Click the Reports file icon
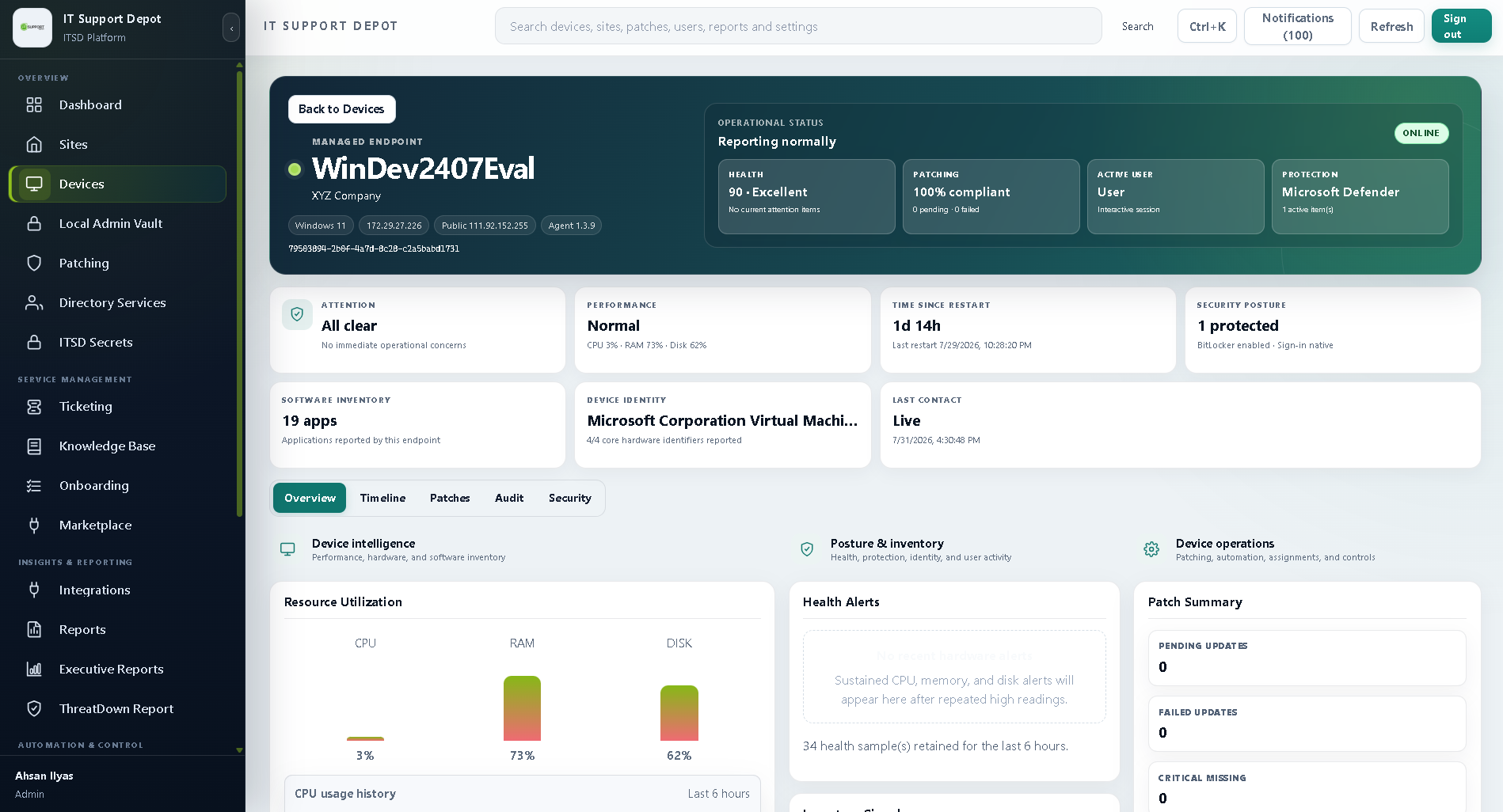 point(34,629)
